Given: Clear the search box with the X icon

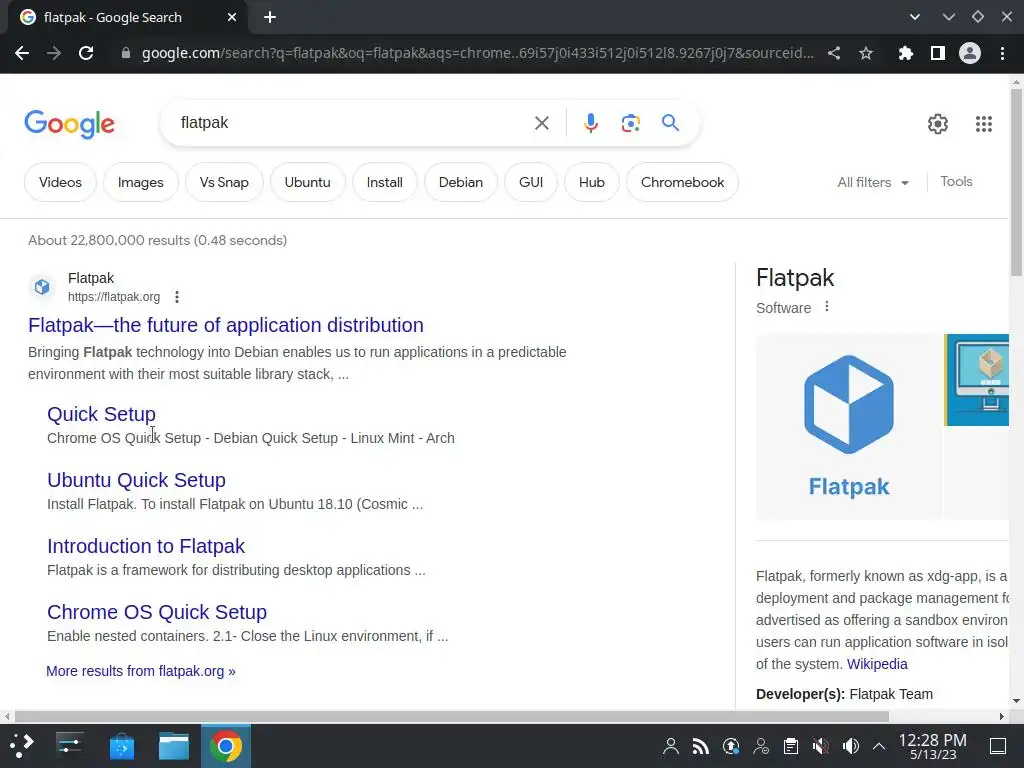Looking at the screenshot, I should (541, 123).
